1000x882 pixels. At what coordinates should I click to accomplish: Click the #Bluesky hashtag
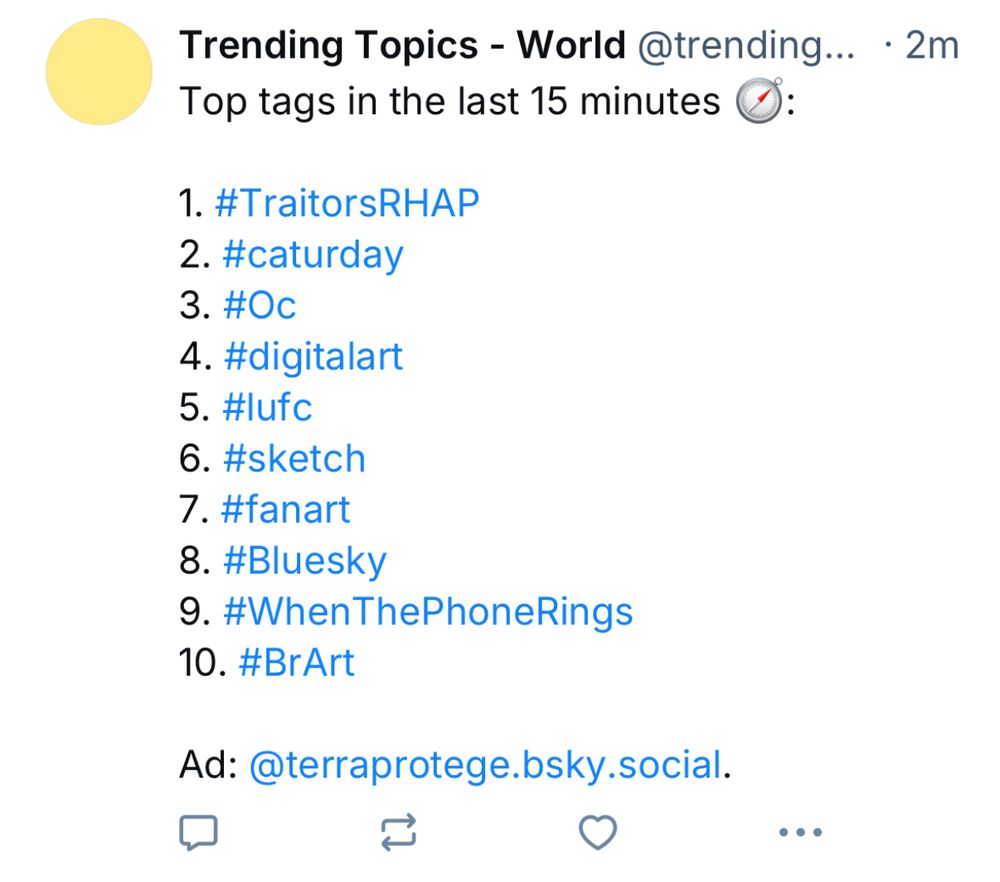(x=304, y=561)
